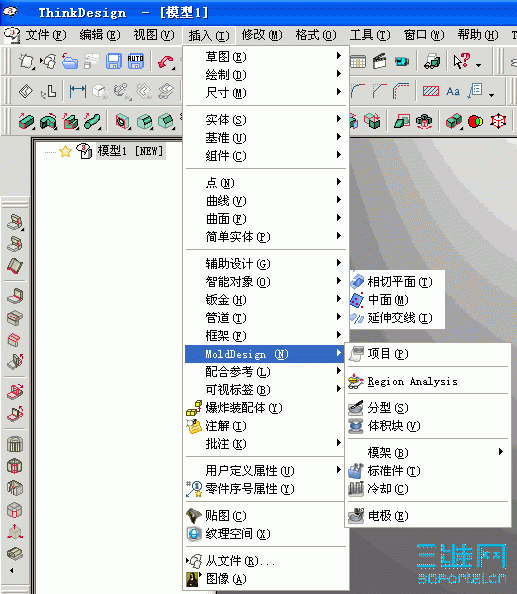Click the linear extrude solid icon
Image resolution: width=517 pixels, height=594 pixels.
[27, 121]
